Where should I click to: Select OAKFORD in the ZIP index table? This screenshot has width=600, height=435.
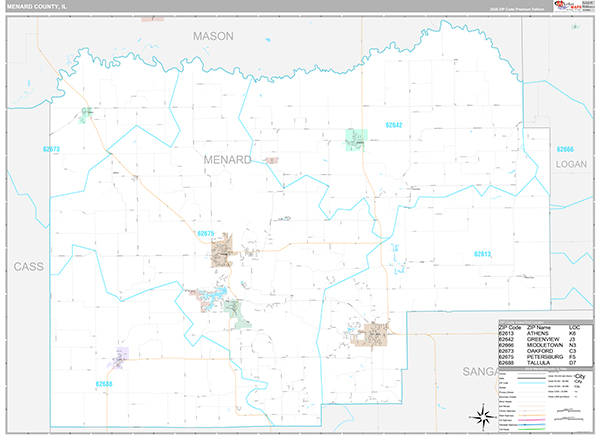pos(540,351)
